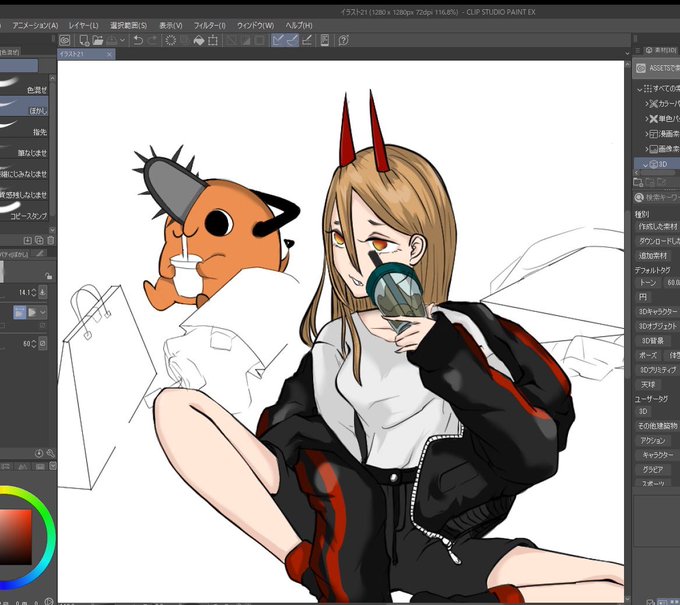Expand the 単色パターン tree node
Screen dimensions: 680x605
[x=646, y=119]
